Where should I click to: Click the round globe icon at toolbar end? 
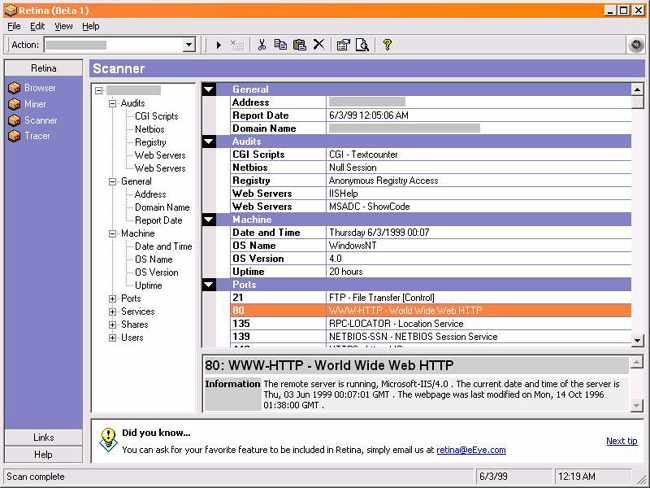(x=636, y=44)
